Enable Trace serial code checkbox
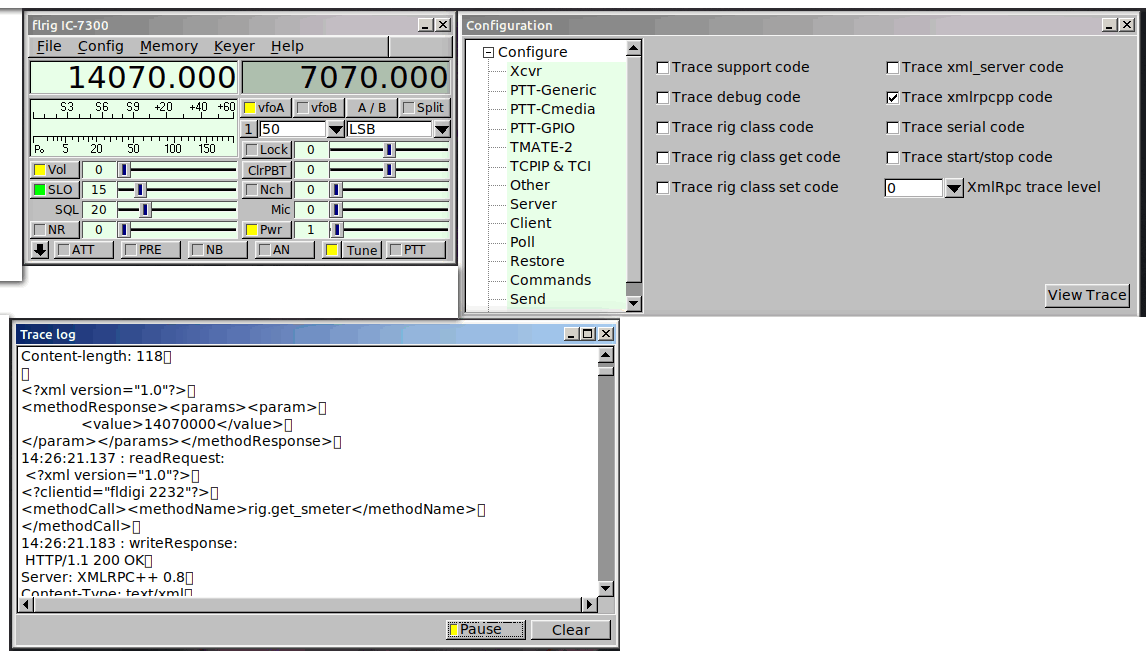The width and height of the screenshot is (1146, 651). 893,128
